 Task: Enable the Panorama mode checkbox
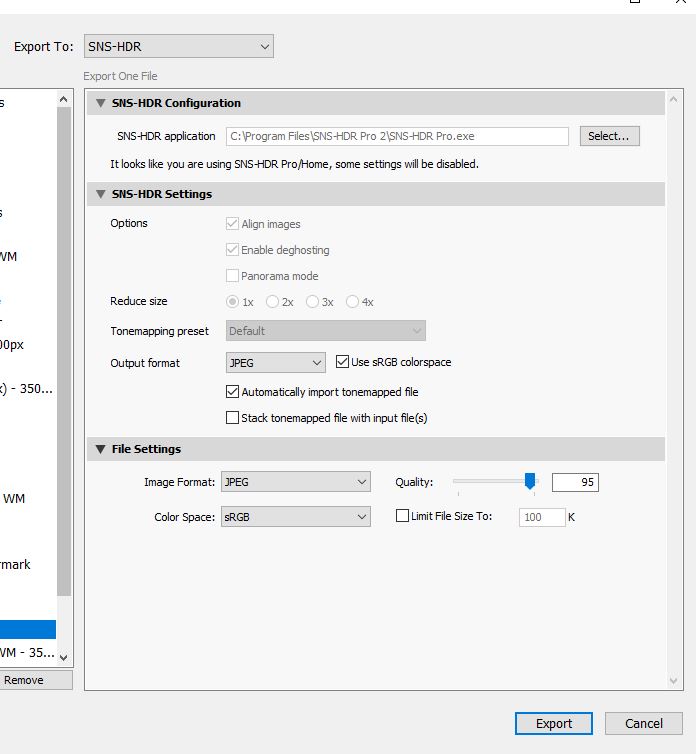click(x=232, y=276)
